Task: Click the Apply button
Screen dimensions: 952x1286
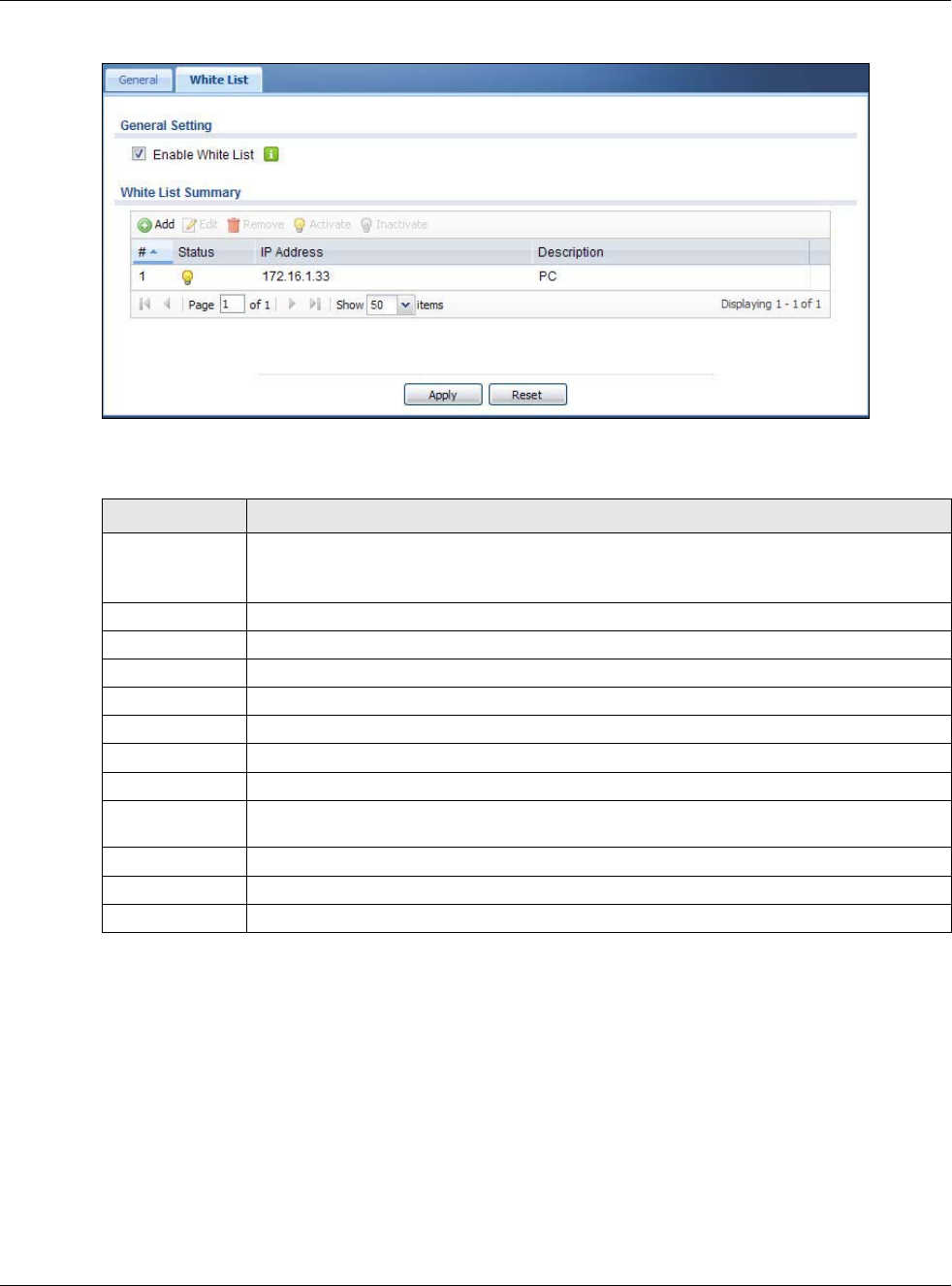Action: pyautogui.click(x=443, y=395)
